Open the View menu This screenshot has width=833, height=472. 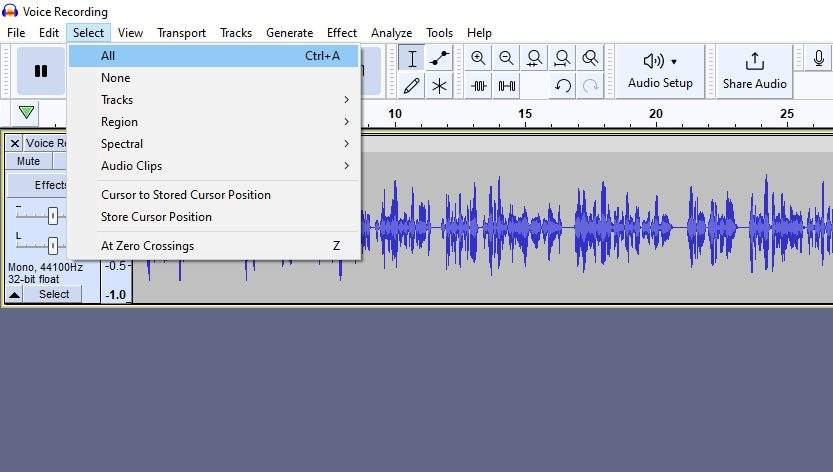point(130,33)
